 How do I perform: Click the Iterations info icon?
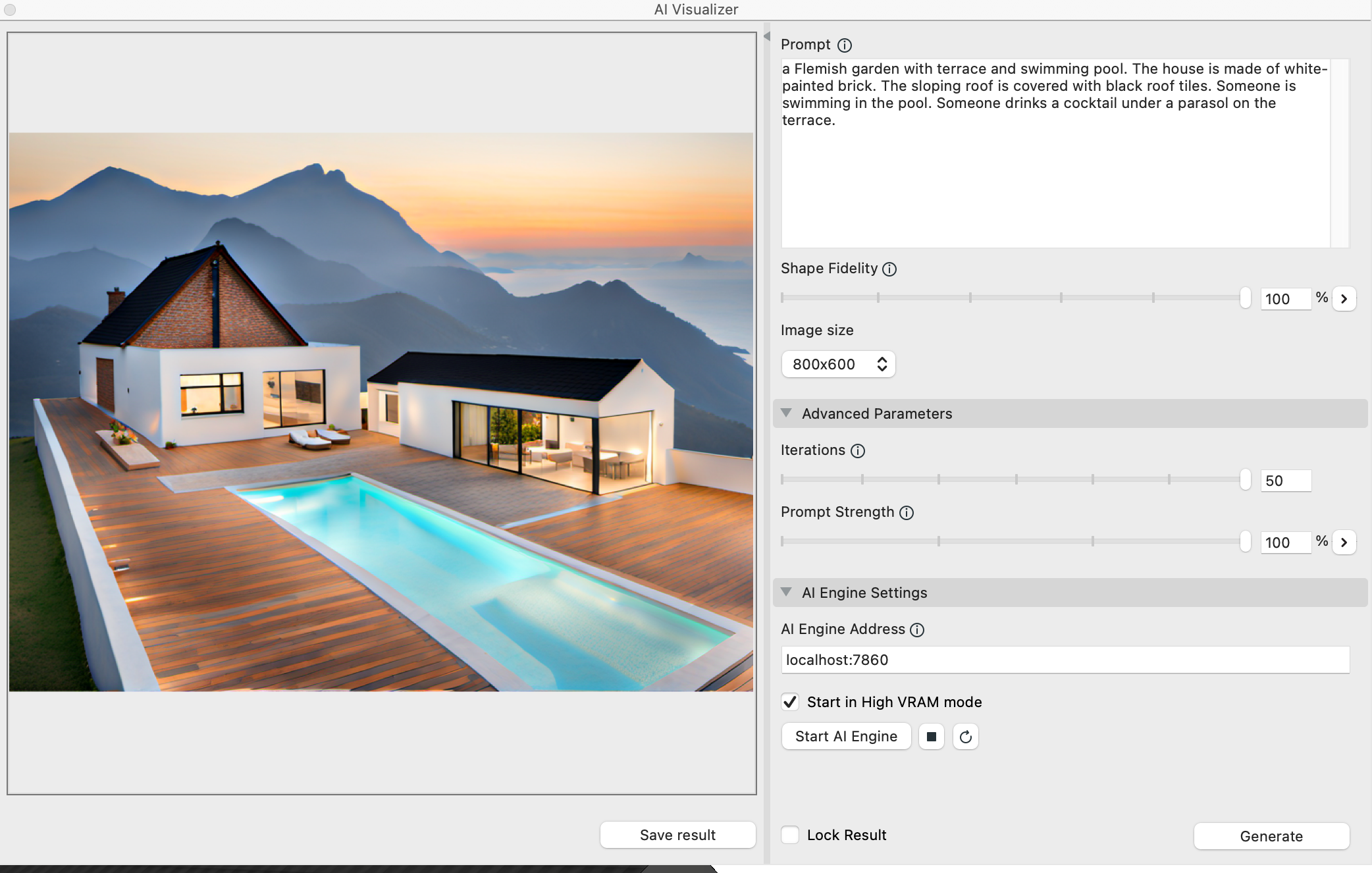coord(858,451)
